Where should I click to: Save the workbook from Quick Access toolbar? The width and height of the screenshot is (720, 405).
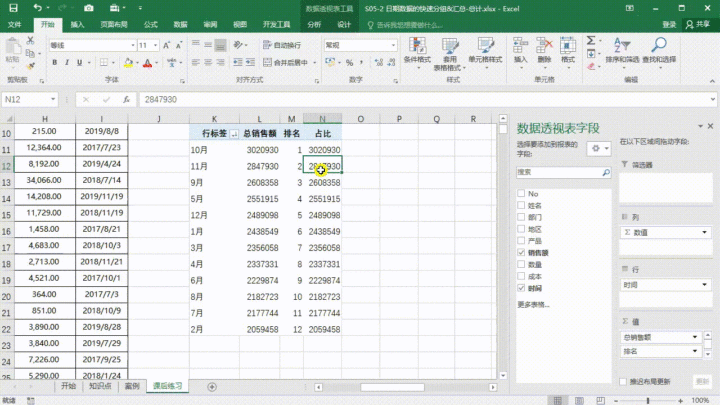point(13,8)
